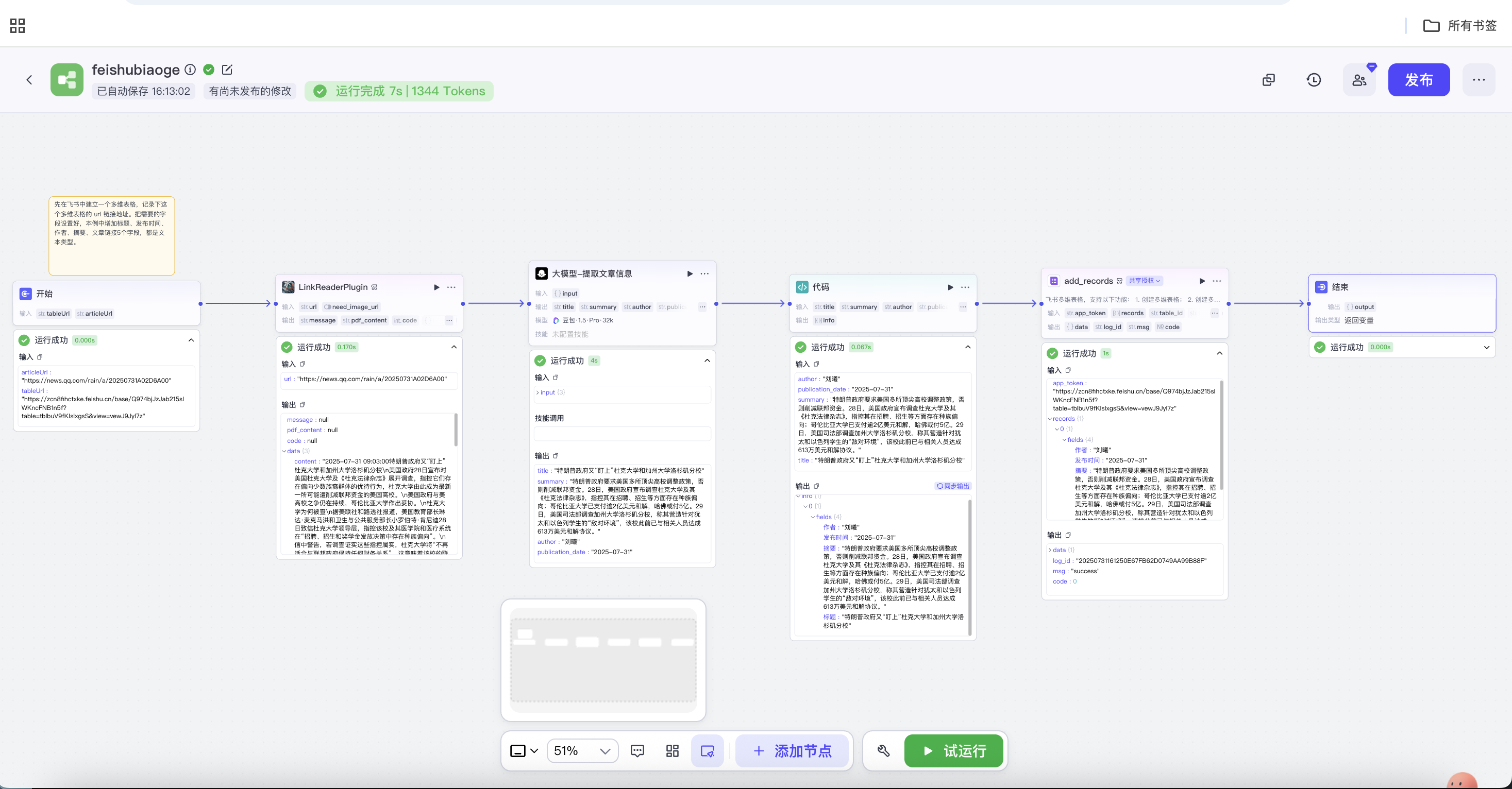Open the interaction mode dropdown in bottom toolbar
Image resolution: width=1512 pixels, height=789 pixels.
pyautogui.click(x=524, y=751)
